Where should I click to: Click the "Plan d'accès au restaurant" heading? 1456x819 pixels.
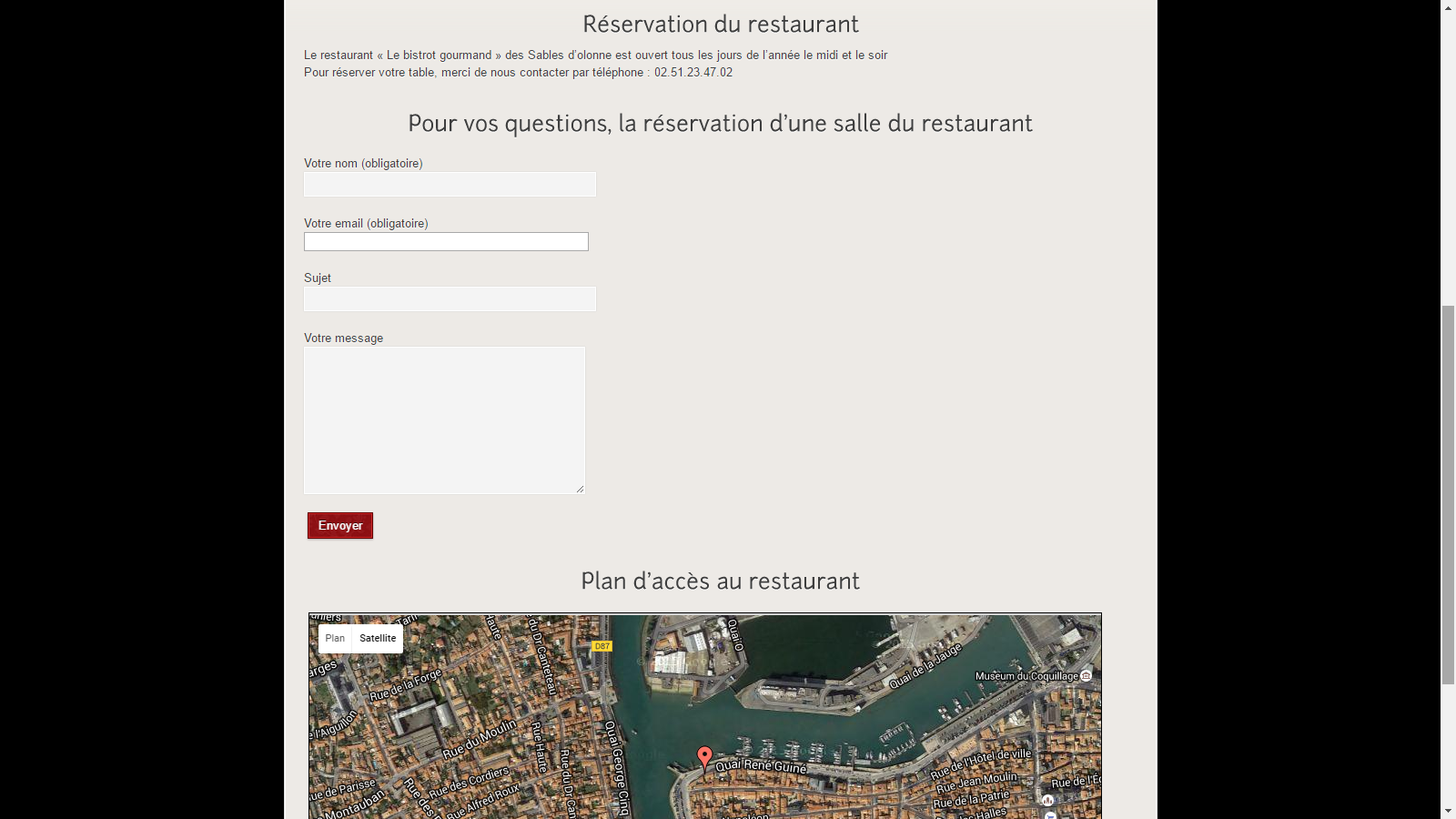[720, 581]
